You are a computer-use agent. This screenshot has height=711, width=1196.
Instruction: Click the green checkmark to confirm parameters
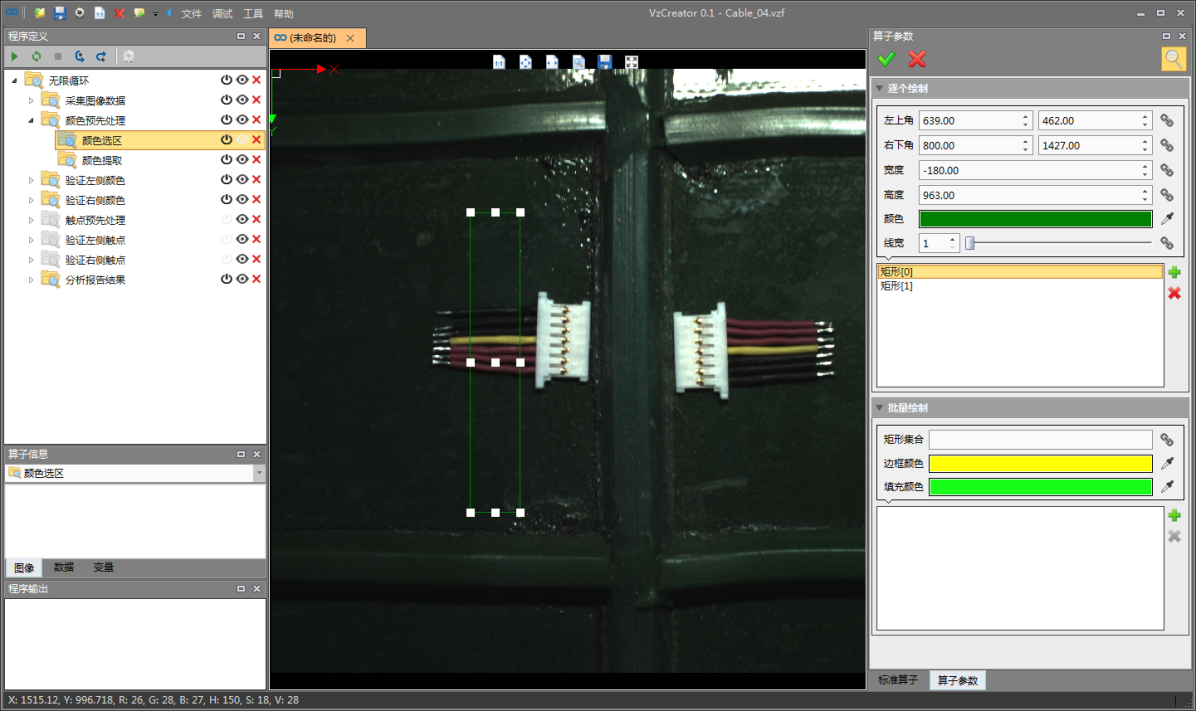pyautogui.click(x=886, y=59)
